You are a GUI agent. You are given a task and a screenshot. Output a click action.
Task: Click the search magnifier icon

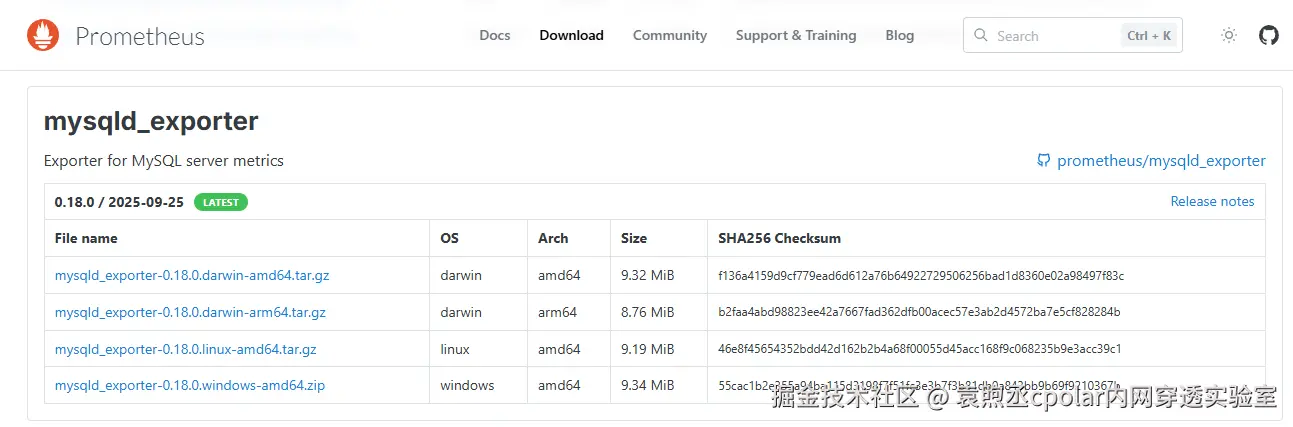(981, 36)
